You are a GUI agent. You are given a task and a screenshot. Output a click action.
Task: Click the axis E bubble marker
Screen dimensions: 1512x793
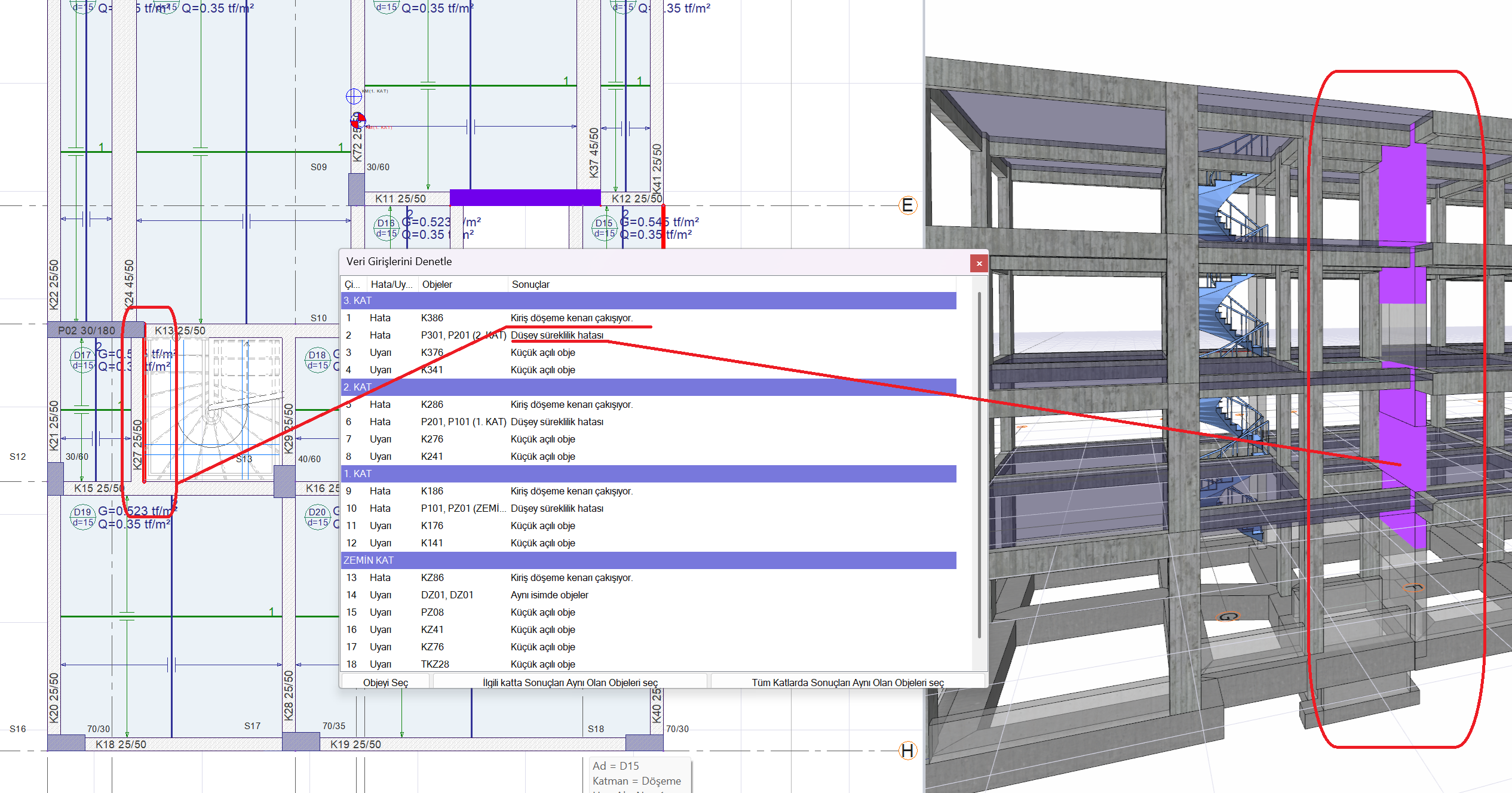tap(907, 205)
